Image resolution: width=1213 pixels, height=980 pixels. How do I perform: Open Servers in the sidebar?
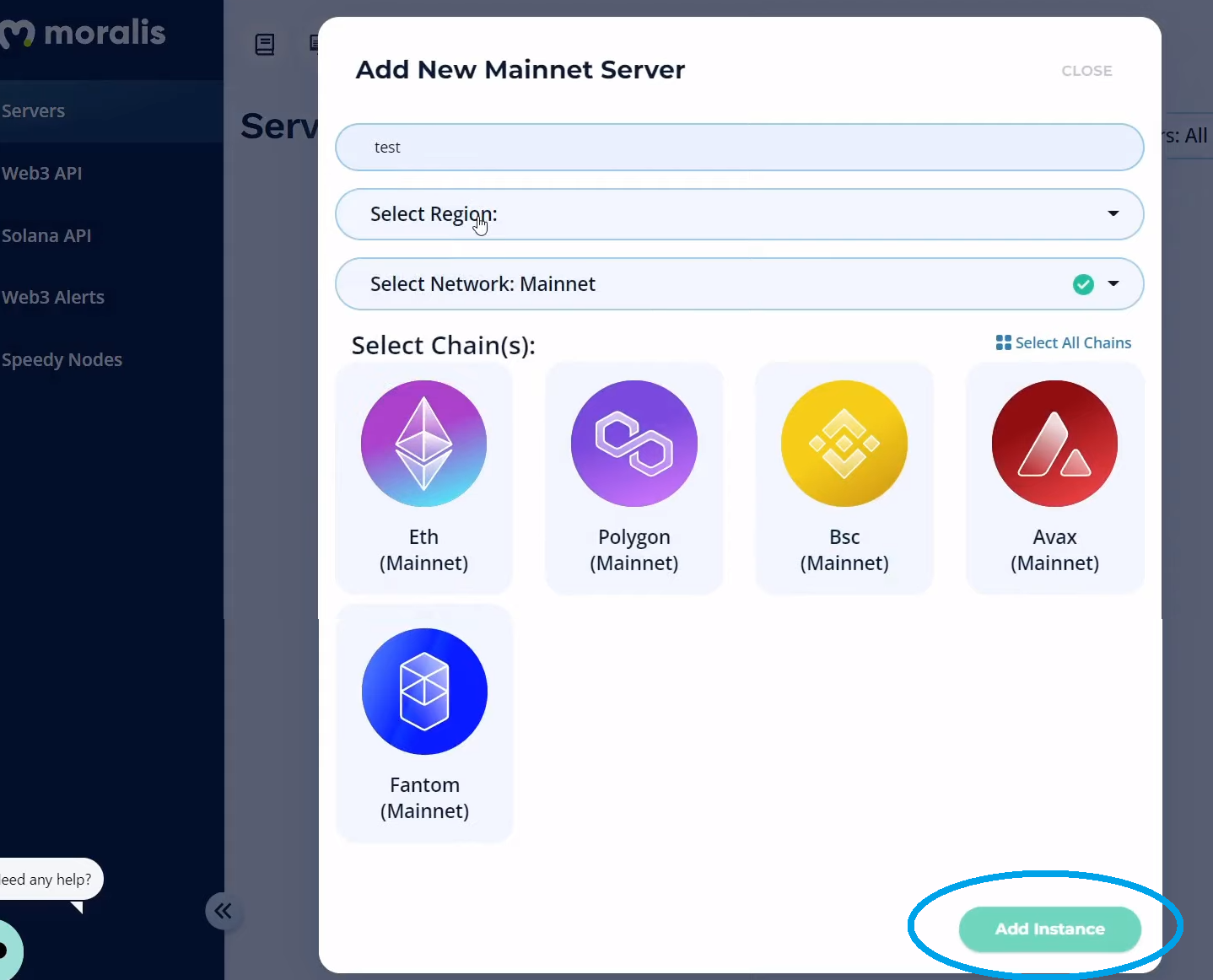111,111
